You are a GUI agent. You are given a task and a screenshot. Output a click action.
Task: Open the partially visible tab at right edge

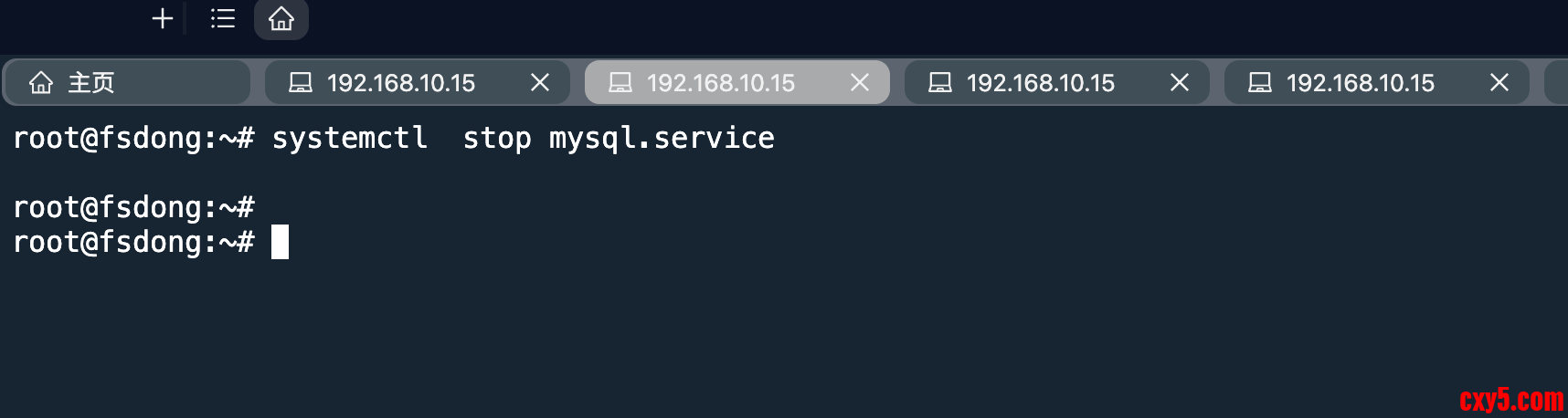(x=1556, y=83)
